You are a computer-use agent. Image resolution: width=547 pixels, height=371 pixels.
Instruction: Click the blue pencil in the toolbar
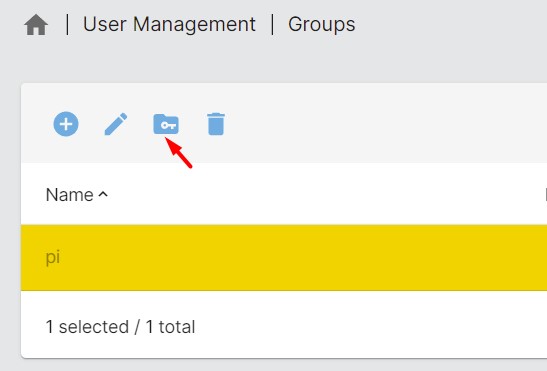point(116,124)
